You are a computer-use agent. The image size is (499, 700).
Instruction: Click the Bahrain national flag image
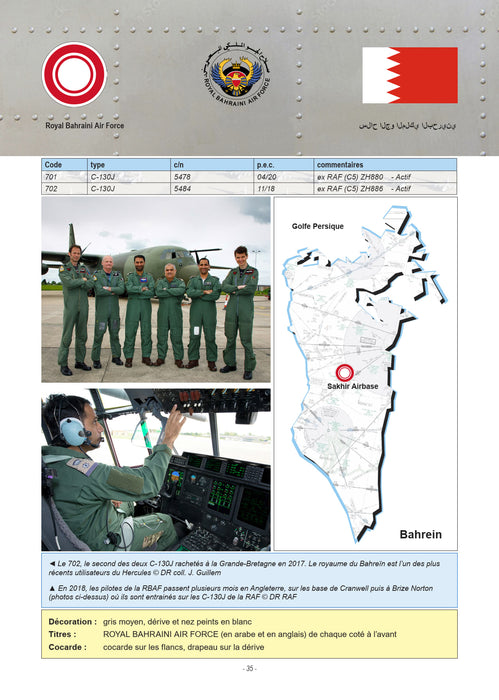[410, 75]
